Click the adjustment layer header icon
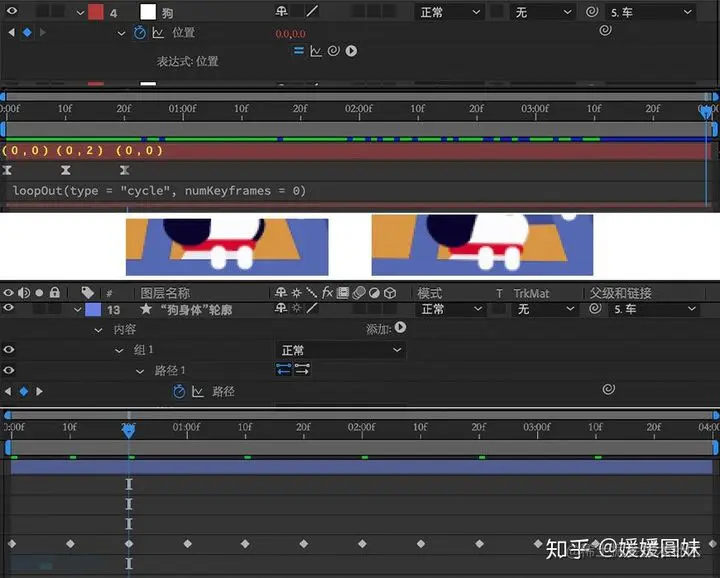The image size is (720, 578). [x=375, y=293]
